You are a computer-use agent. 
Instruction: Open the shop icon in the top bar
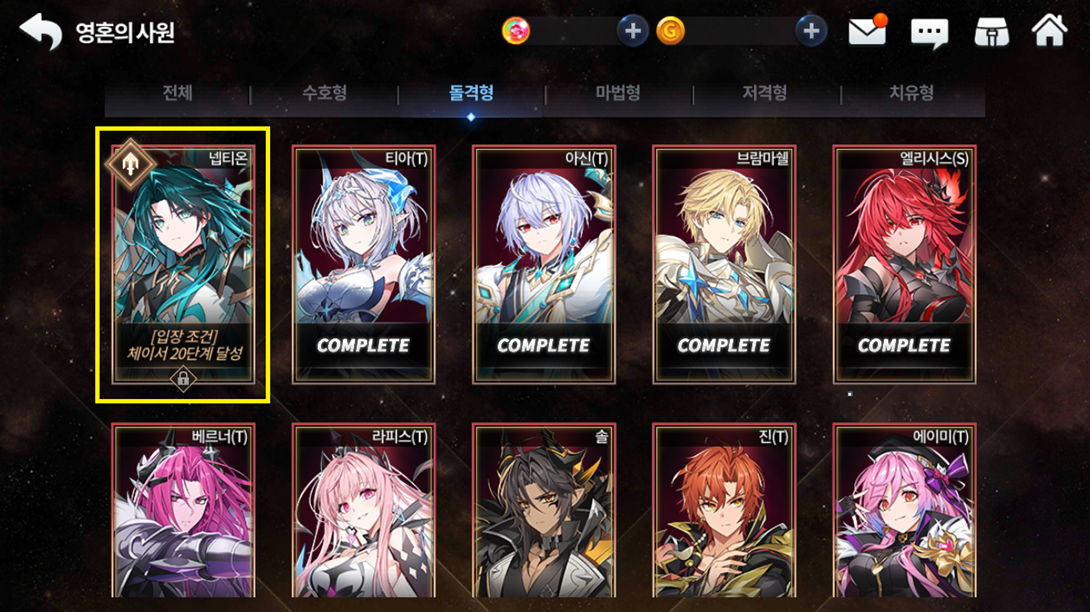pyautogui.click(x=991, y=31)
